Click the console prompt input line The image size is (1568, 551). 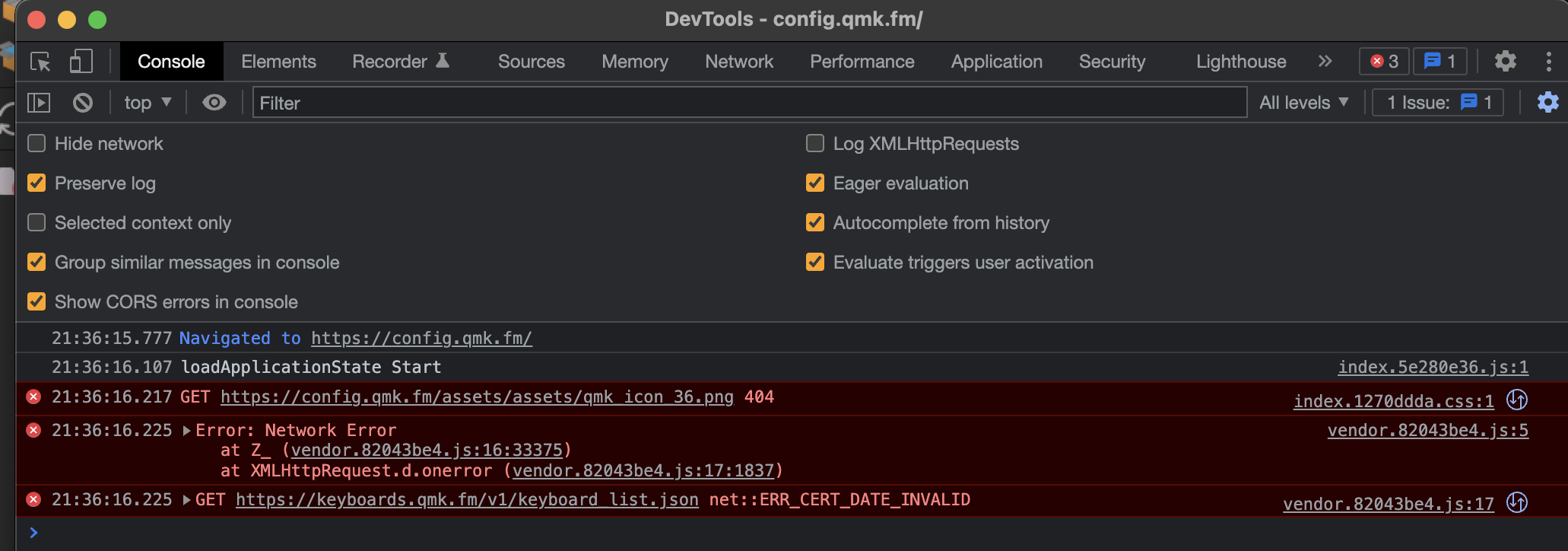pos(791,533)
